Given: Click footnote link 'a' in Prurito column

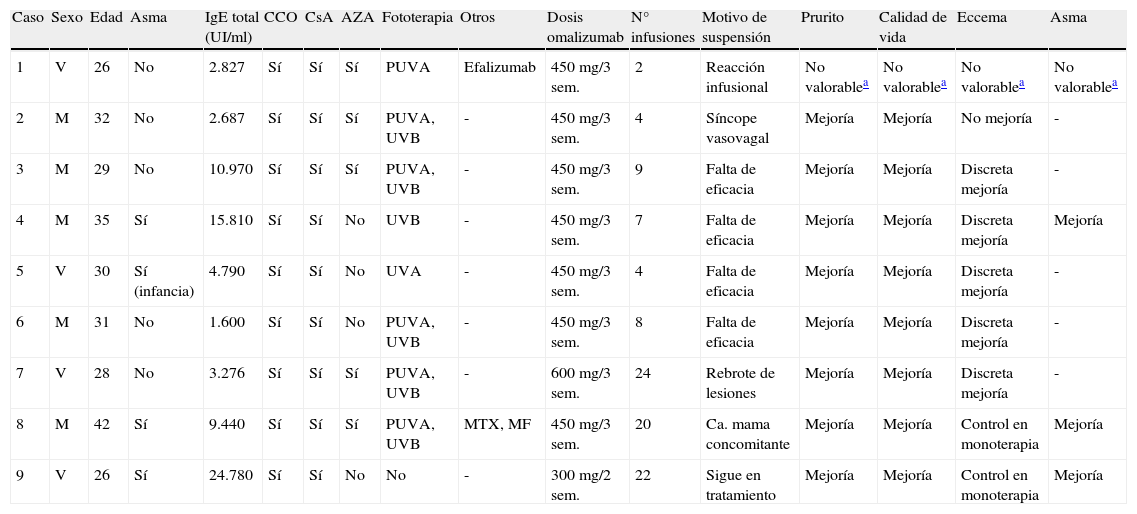Looking at the screenshot, I should point(865,84).
